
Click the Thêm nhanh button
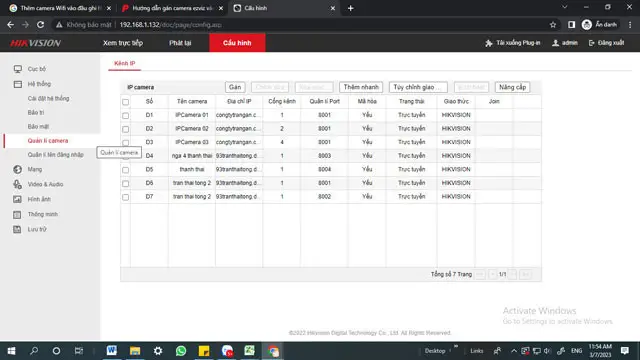361,87
